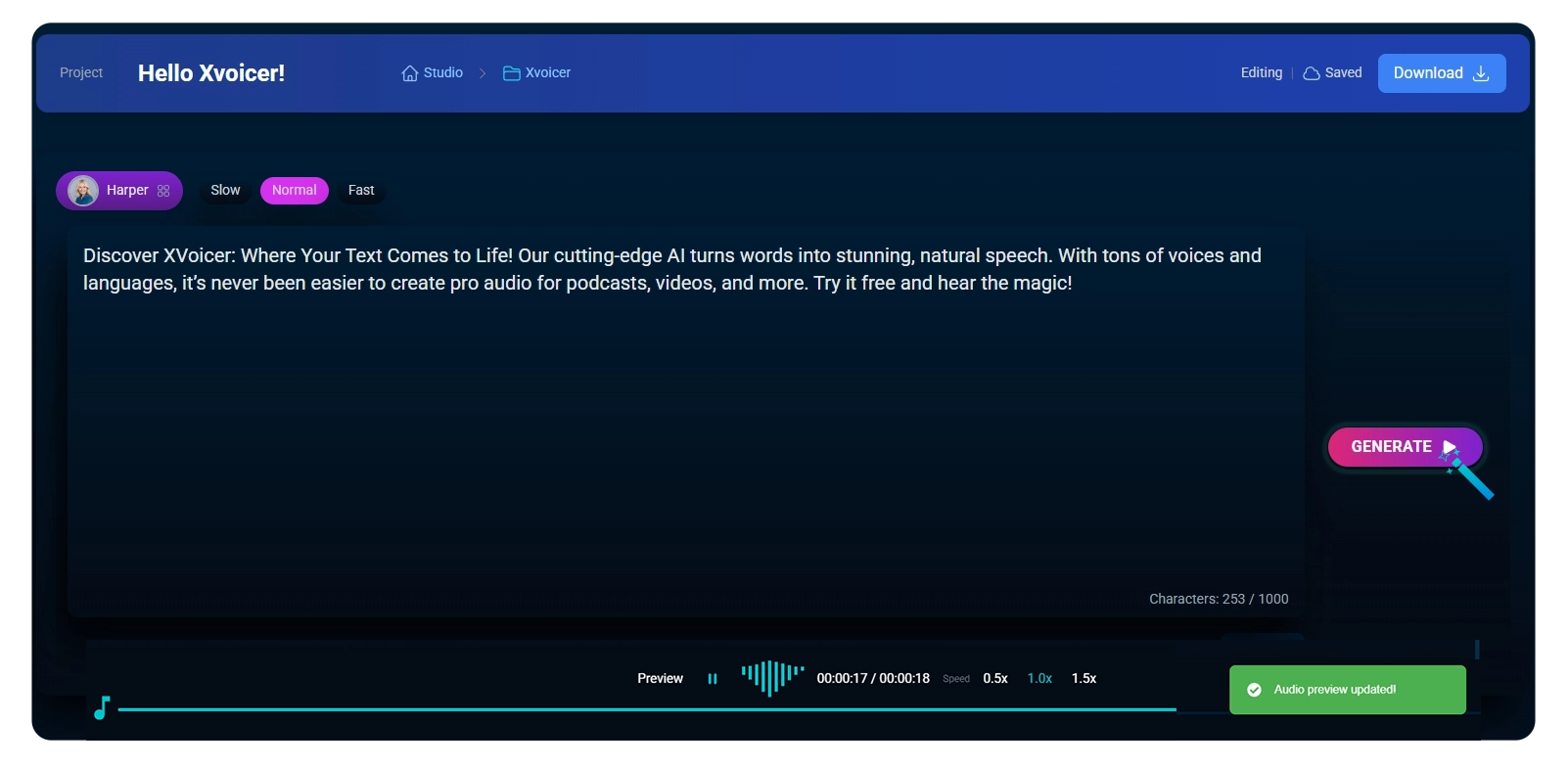Click the breadcrumb chevron separator
Screen dimensions: 1568x767
483,73
